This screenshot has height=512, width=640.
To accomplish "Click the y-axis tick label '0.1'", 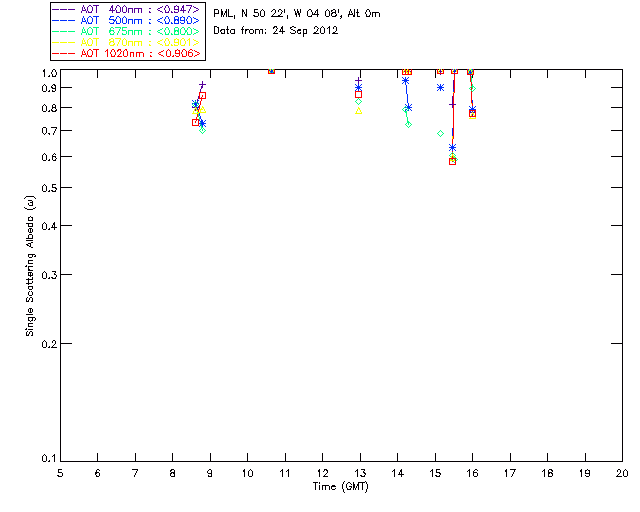I will pyautogui.click(x=49, y=459).
